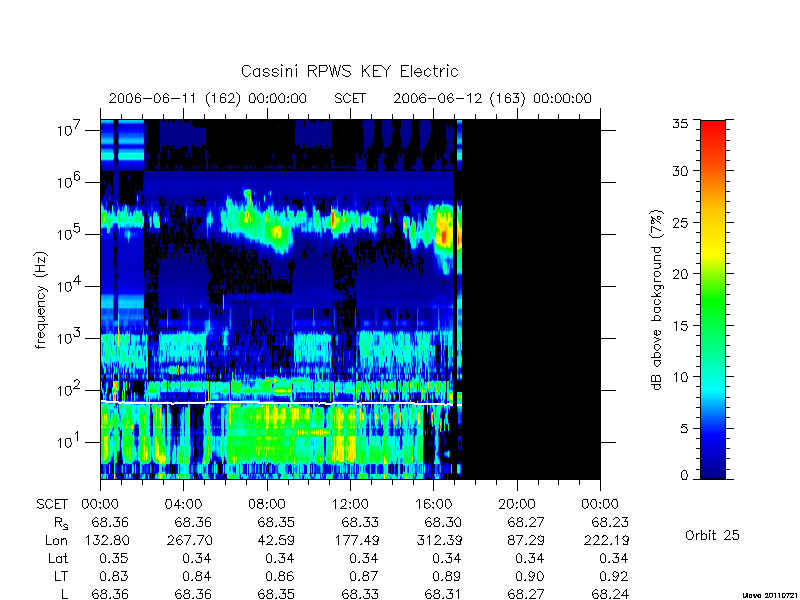Click the title 'Cassini RPWS KEY Electric'
The height and width of the screenshot is (600, 800).
click(x=349, y=71)
